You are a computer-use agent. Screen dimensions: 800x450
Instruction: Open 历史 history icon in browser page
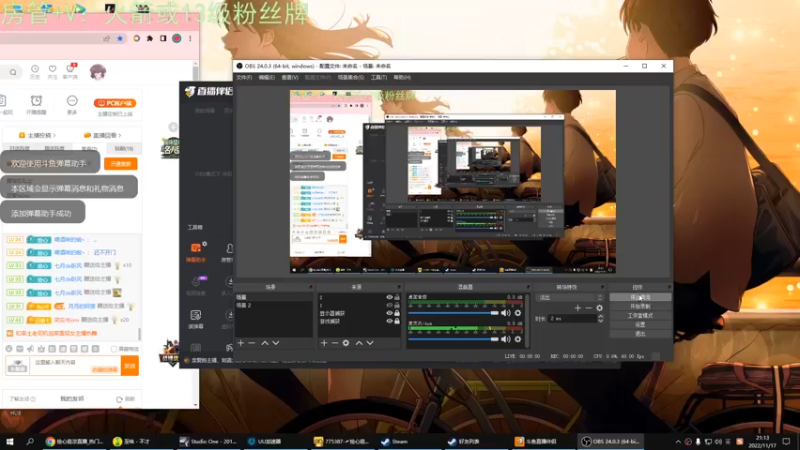(35, 71)
